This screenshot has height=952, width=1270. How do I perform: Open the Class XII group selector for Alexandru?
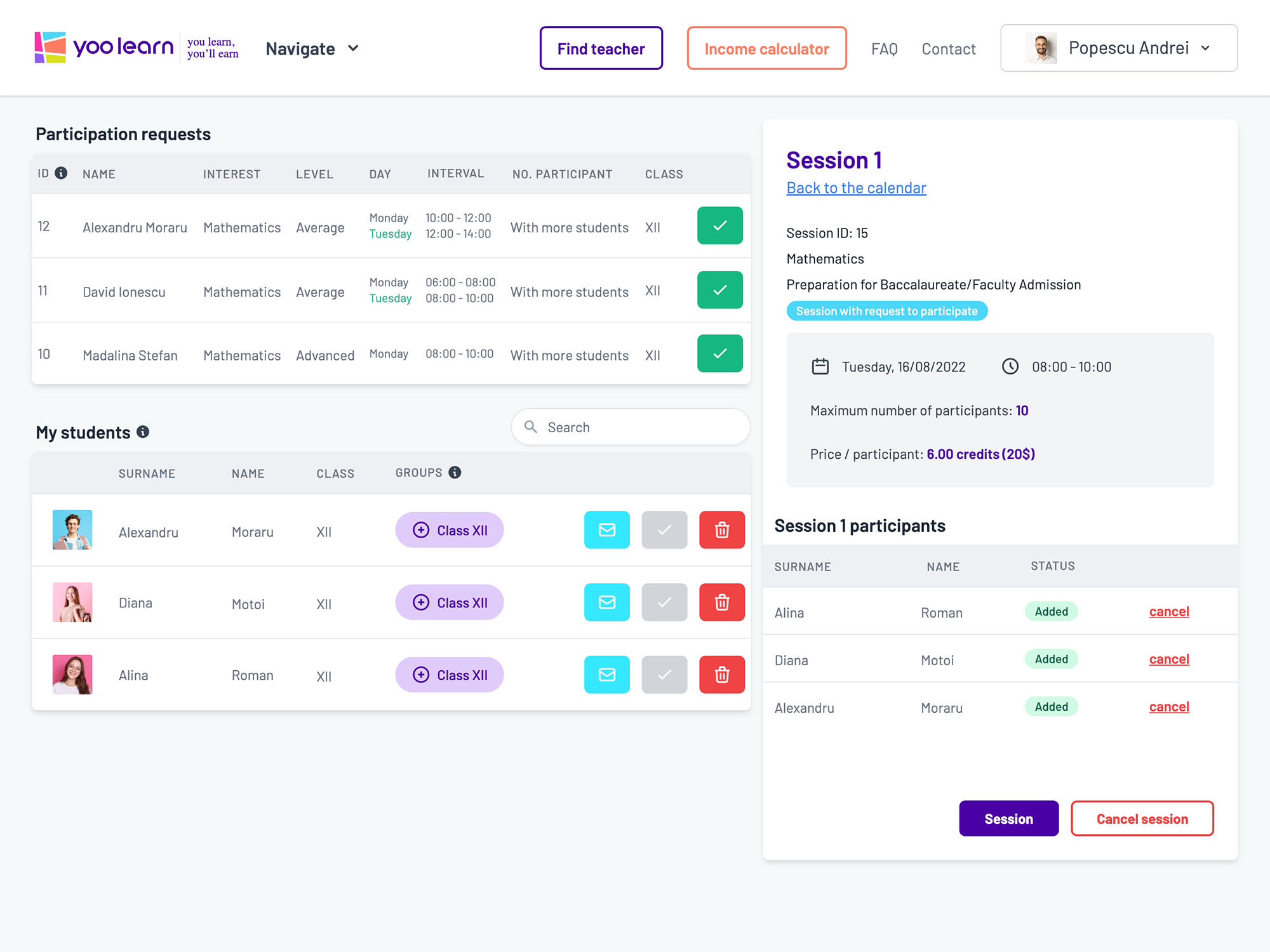click(450, 531)
